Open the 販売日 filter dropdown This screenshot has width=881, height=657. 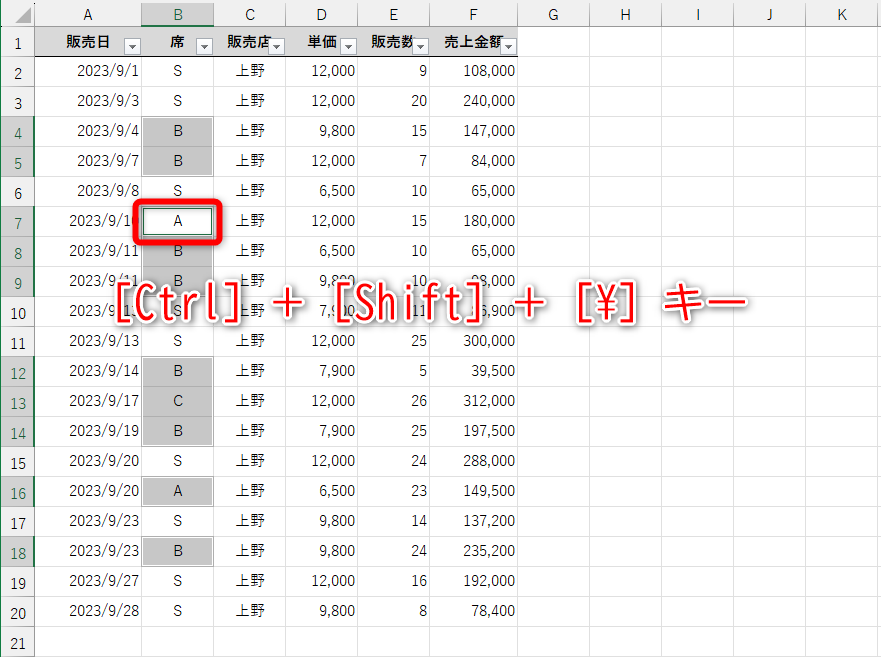tap(131, 47)
